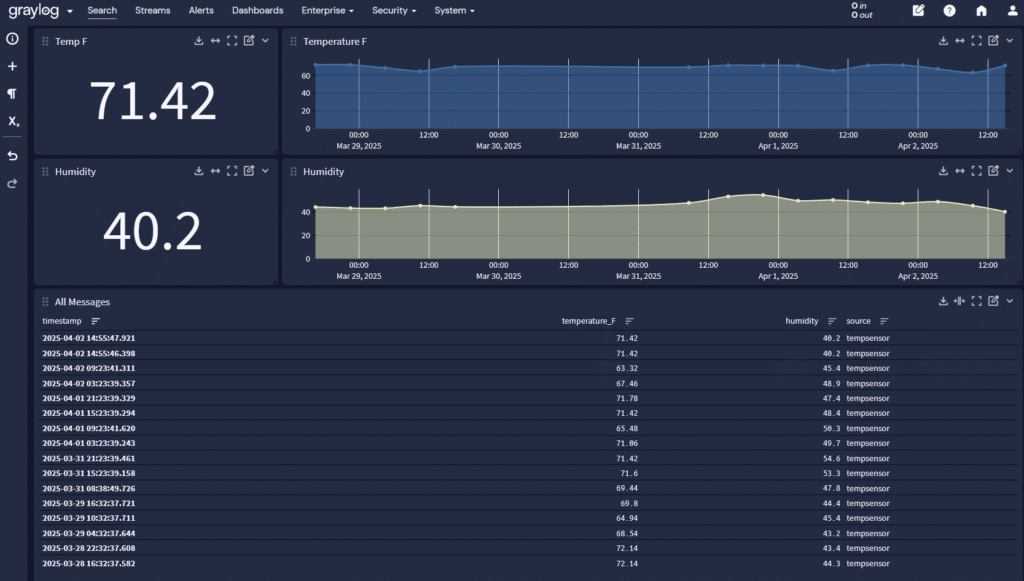Undo the last search change in sidebar

(x=11, y=156)
